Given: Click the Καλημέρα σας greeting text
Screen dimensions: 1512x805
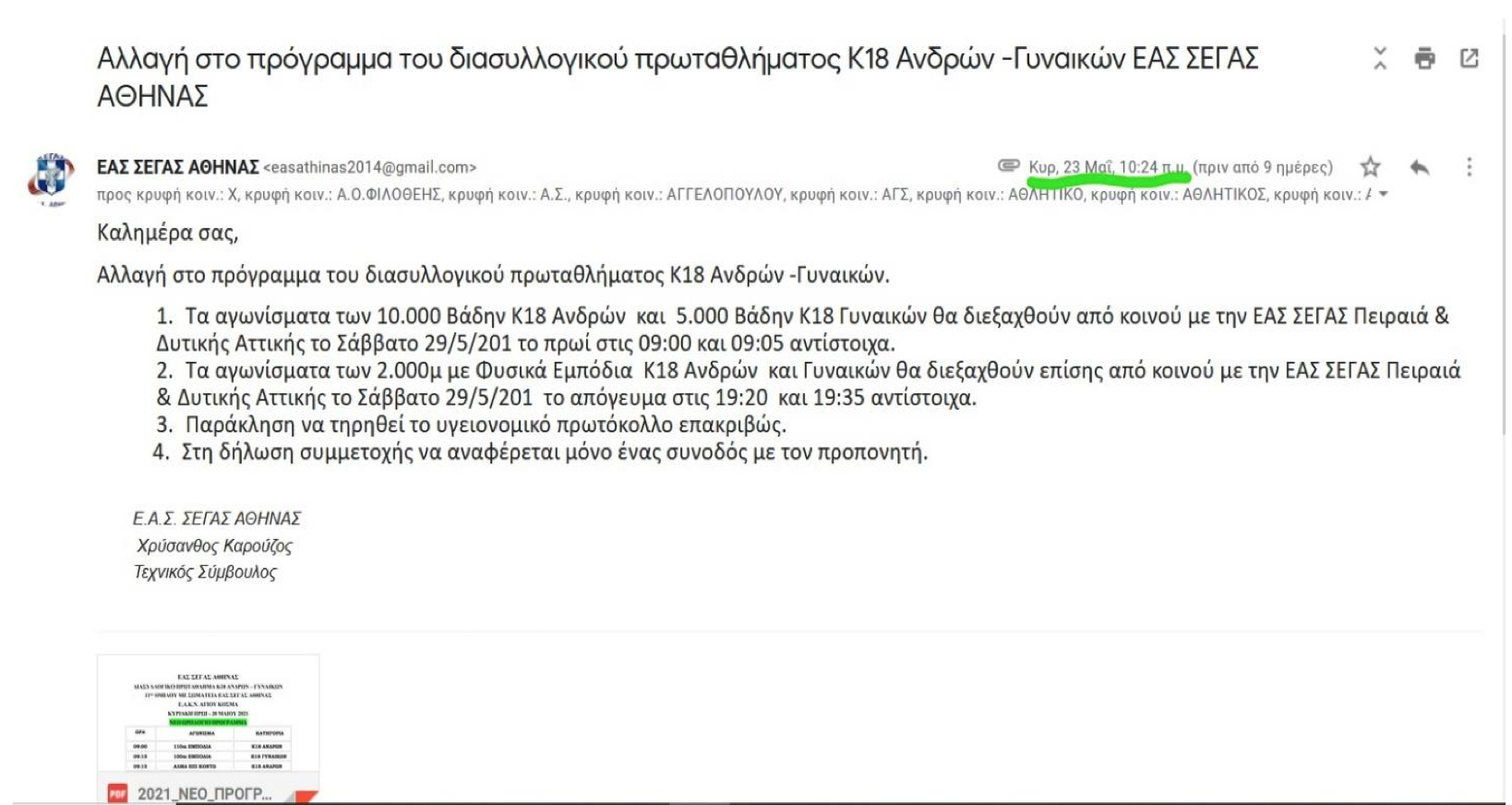Looking at the screenshot, I should [x=167, y=233].
